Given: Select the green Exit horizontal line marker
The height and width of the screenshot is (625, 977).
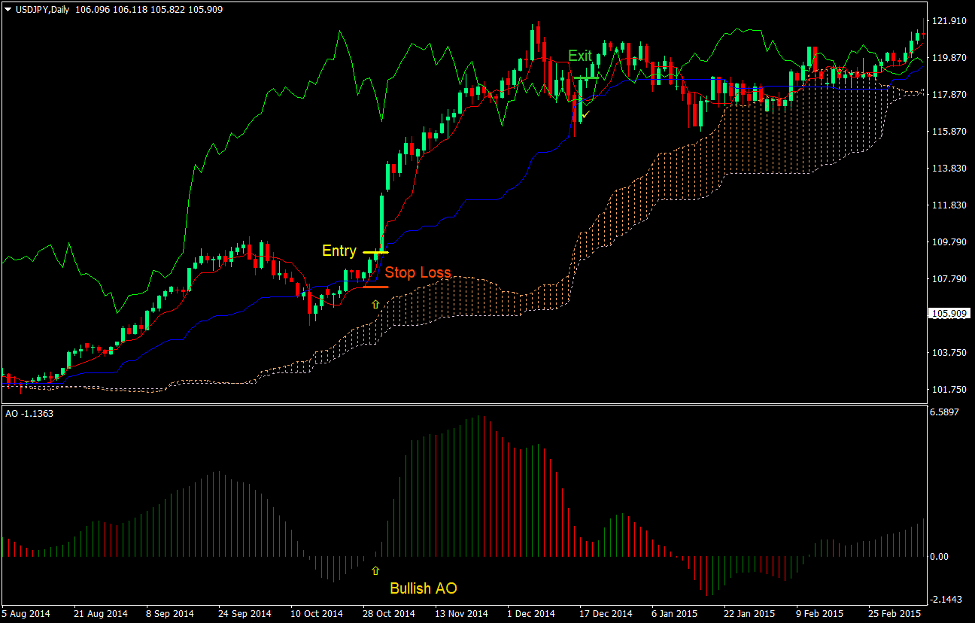Looking at the screenshot, I should coord(585,77).
